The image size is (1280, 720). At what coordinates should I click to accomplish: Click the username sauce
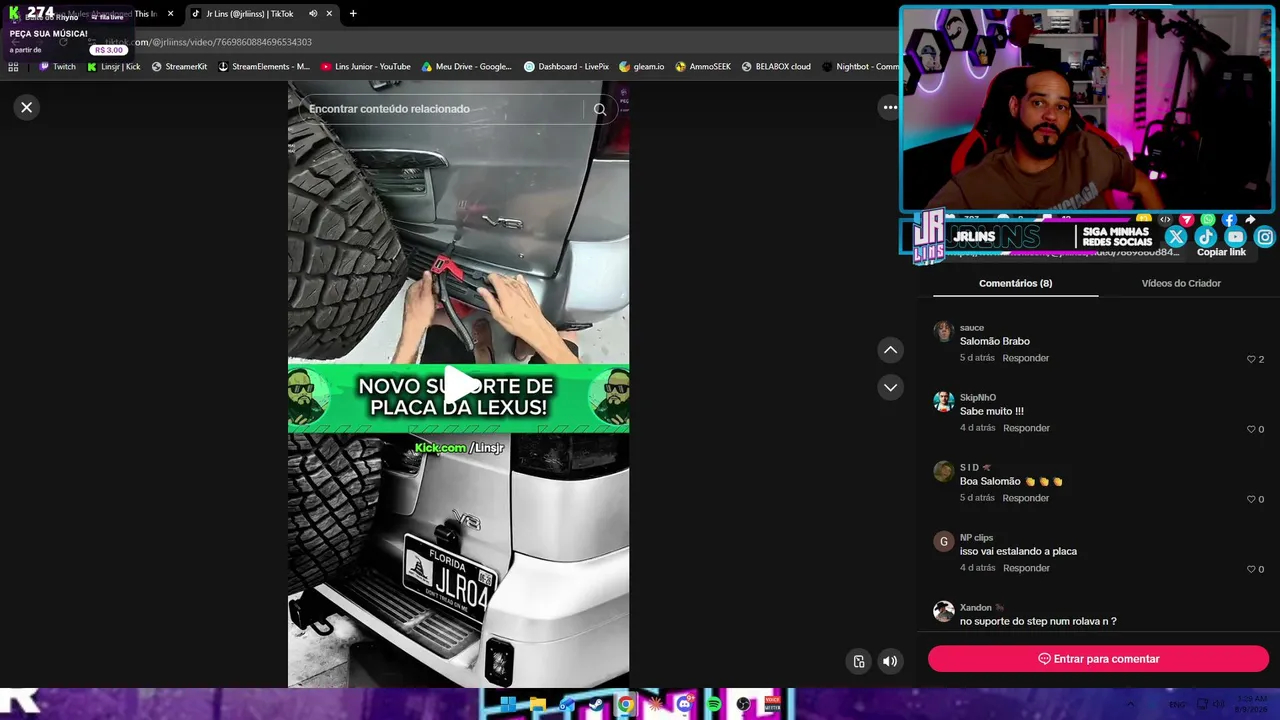click(972, 328)
